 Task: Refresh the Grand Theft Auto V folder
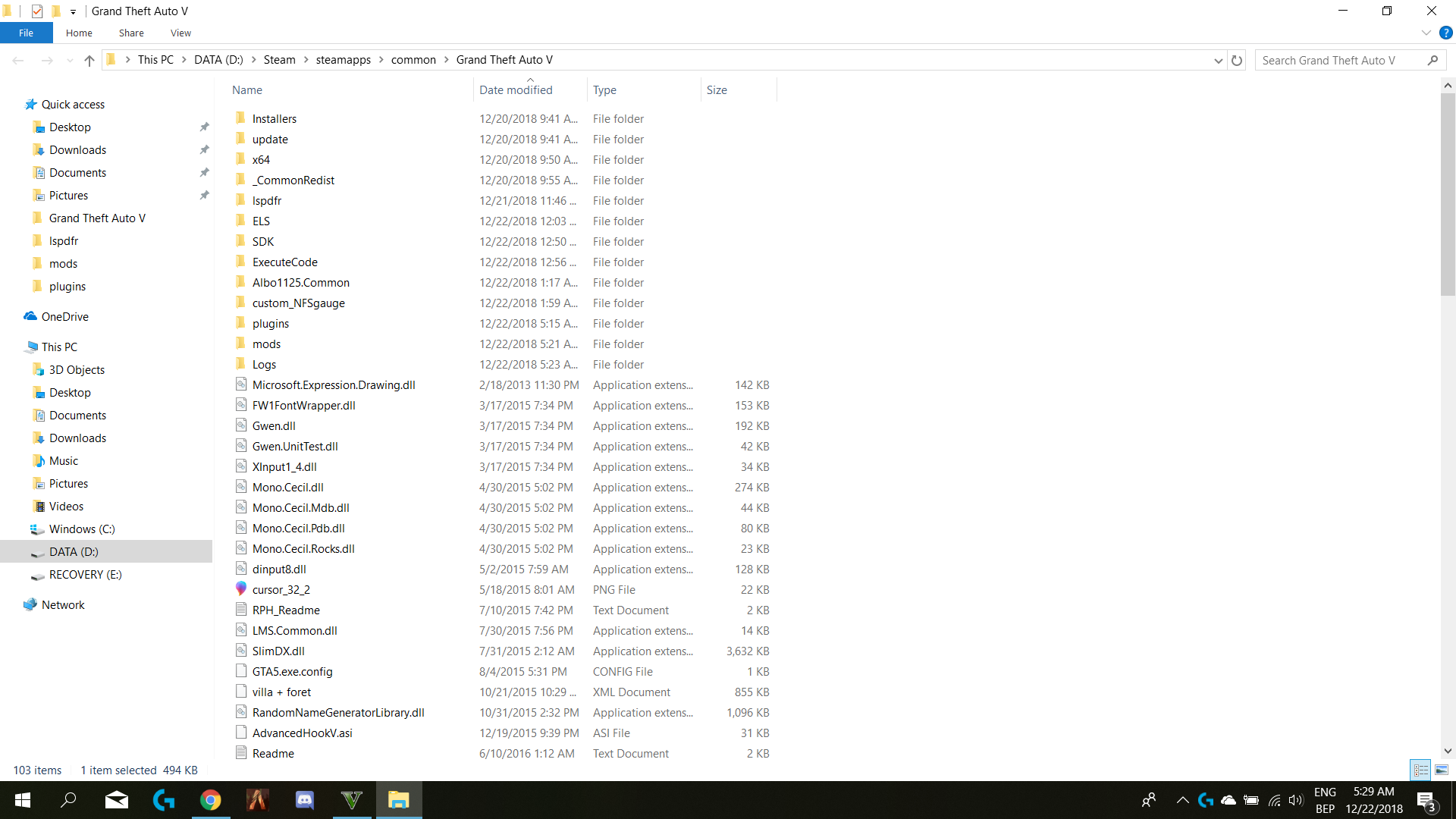pos(1237,61)
